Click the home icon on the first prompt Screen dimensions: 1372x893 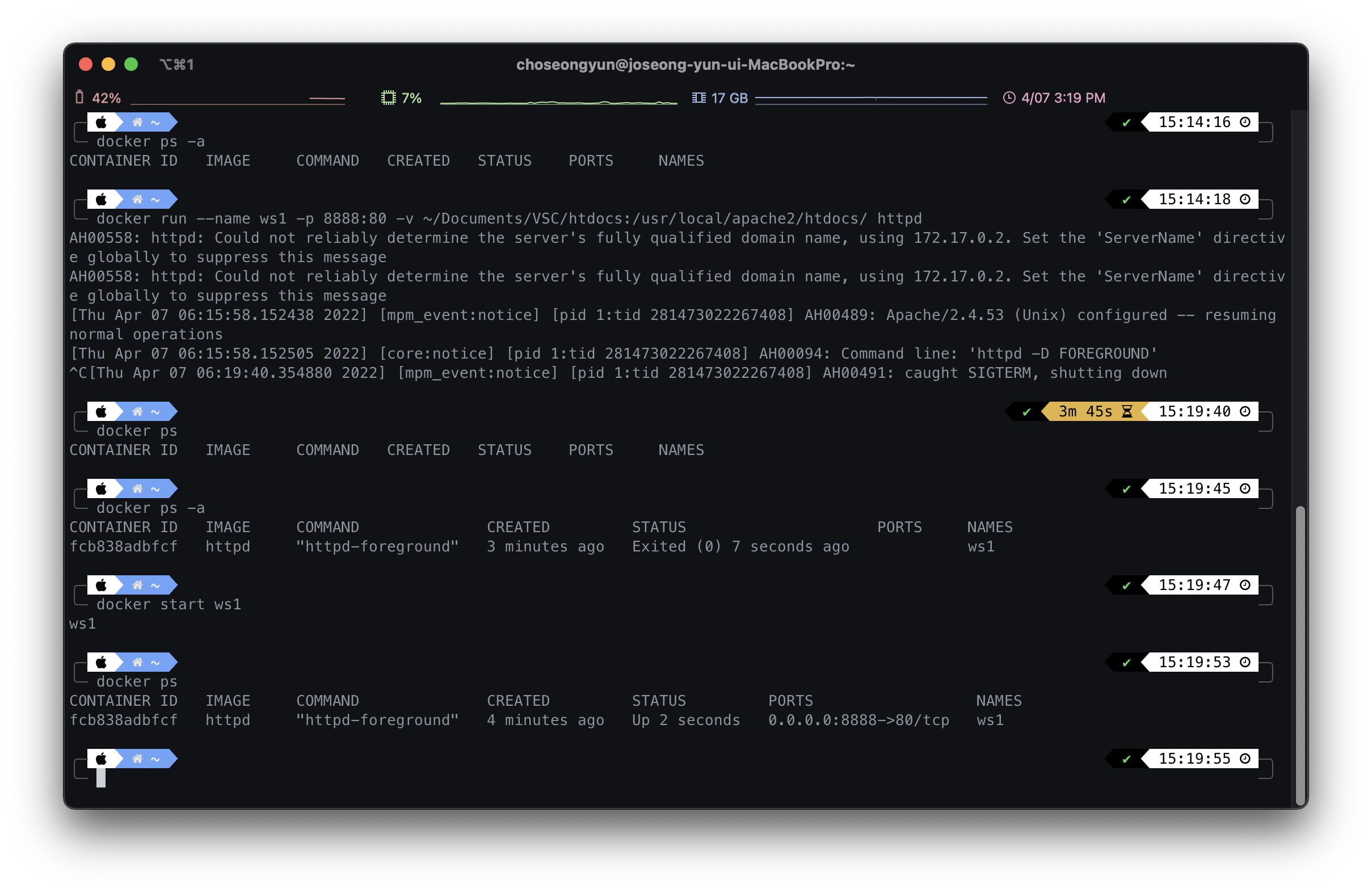point(137,122)
